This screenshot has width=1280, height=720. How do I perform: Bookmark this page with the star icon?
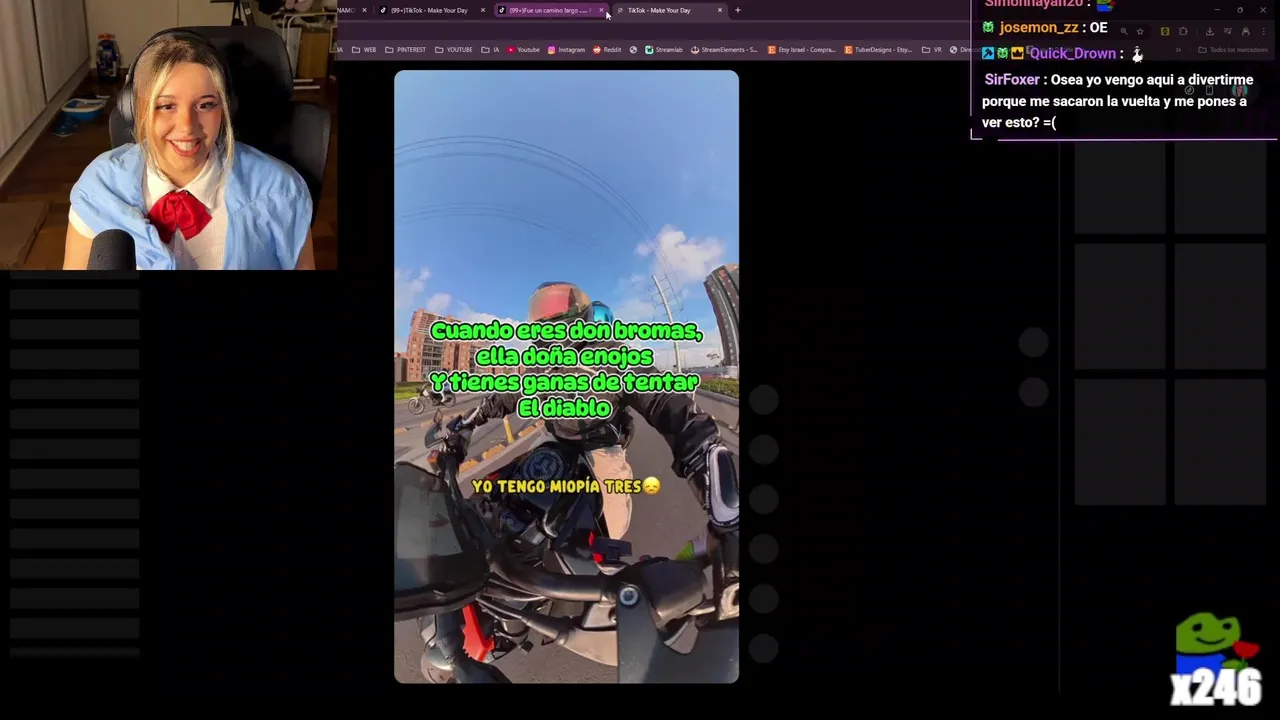pyautogui.click(x=1140, y=31)
